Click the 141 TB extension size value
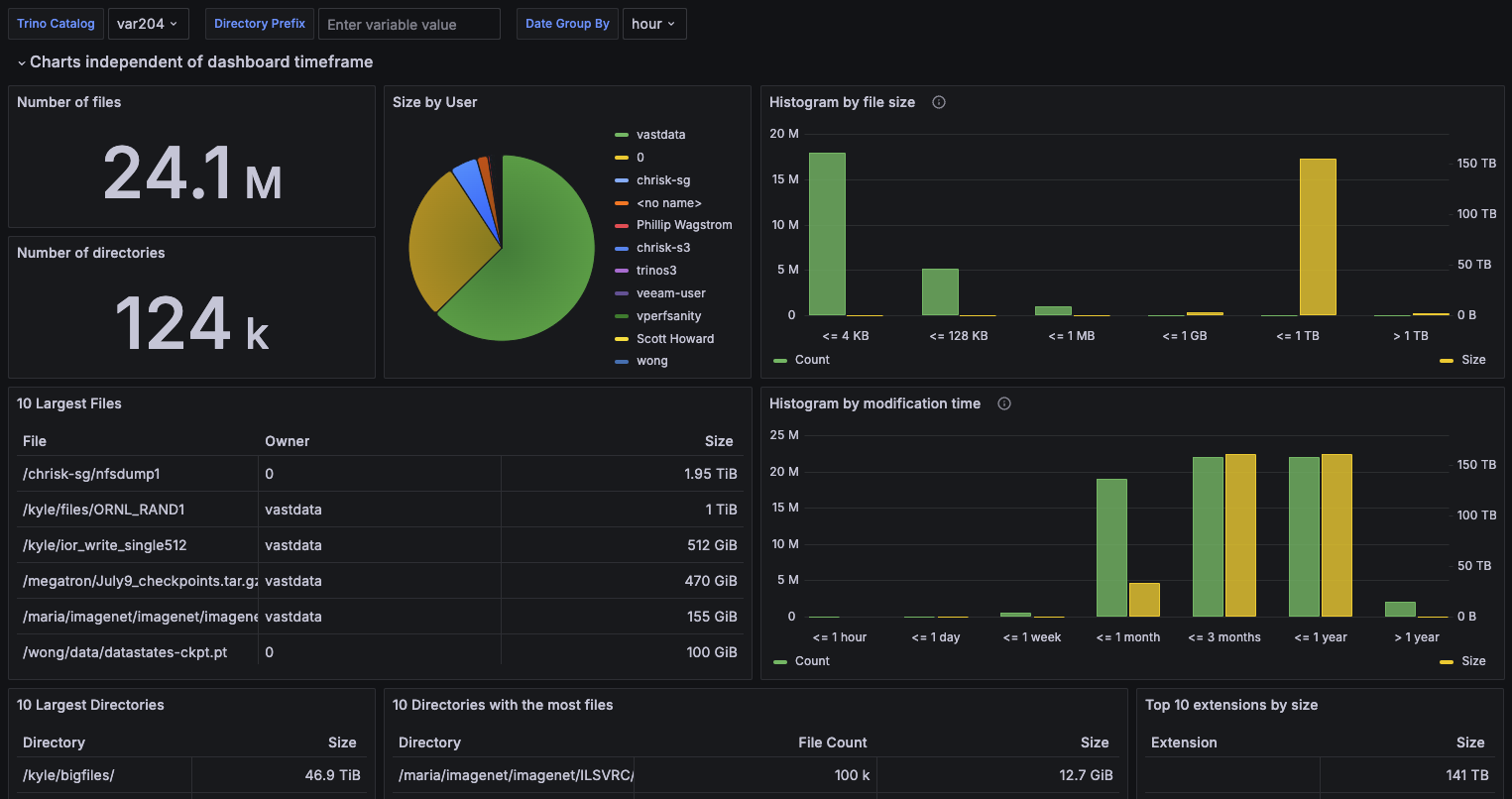The height and width of the screenshot is (799, 1512). tap(1467, 775)
